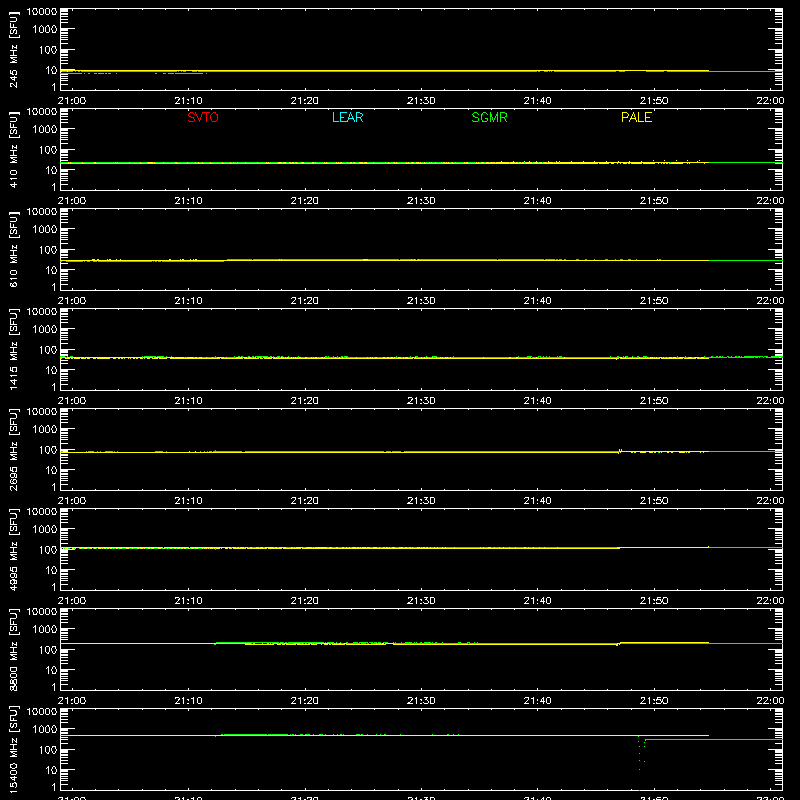Select the 410 MHz [SFU] axis label
This screenshot has height=800, width=800.
pos(13,150)
